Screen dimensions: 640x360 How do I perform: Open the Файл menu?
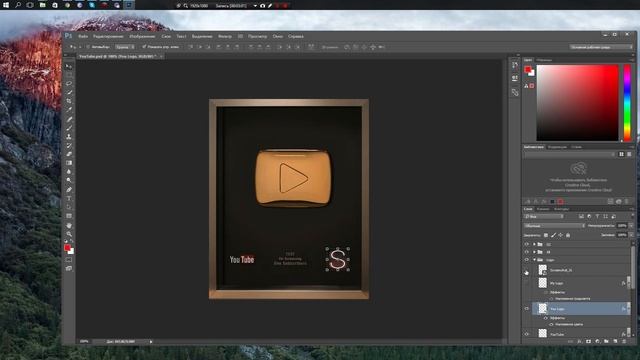point(83,36)
